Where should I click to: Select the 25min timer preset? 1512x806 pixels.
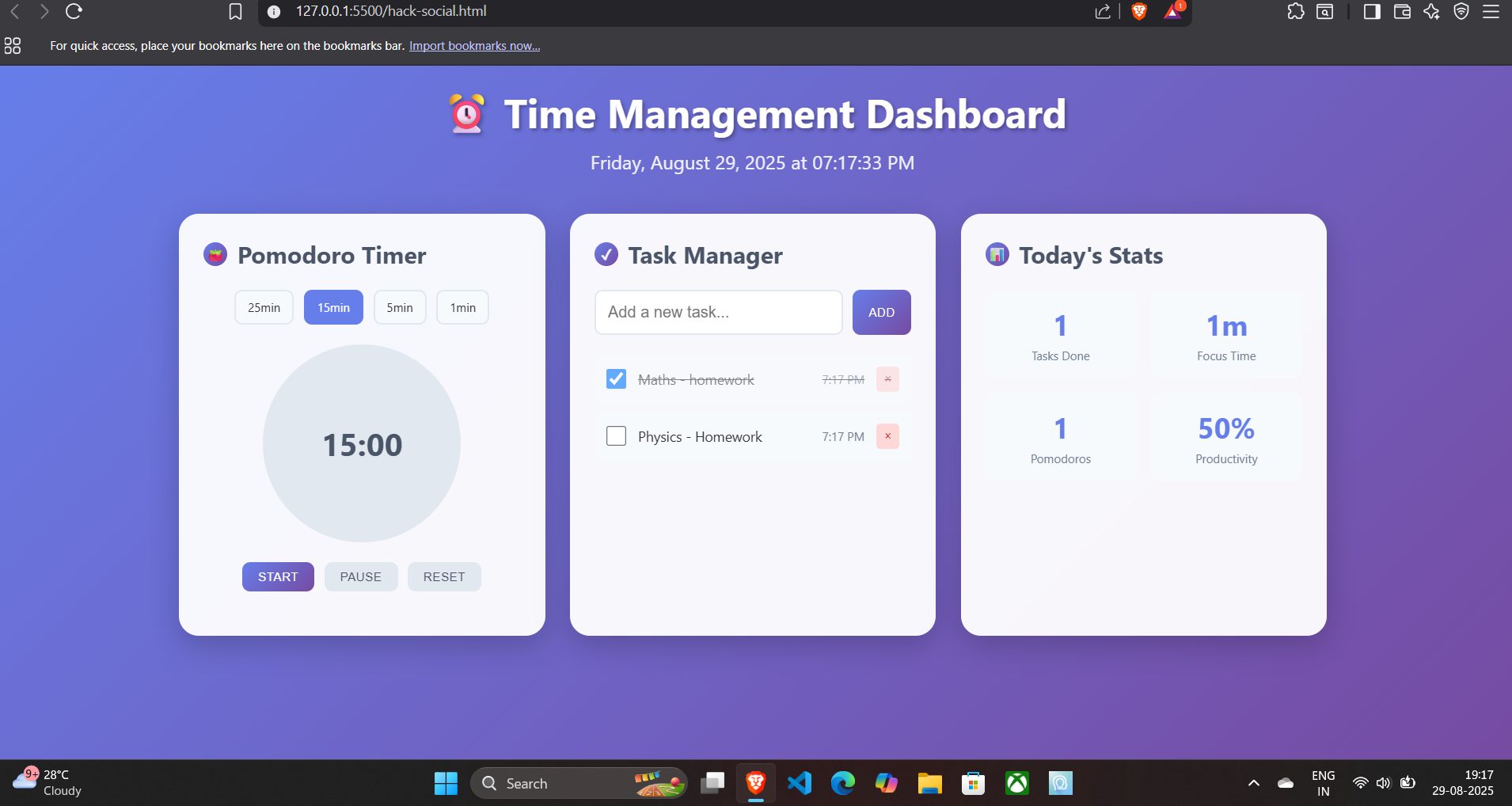[x=264, y=307]
